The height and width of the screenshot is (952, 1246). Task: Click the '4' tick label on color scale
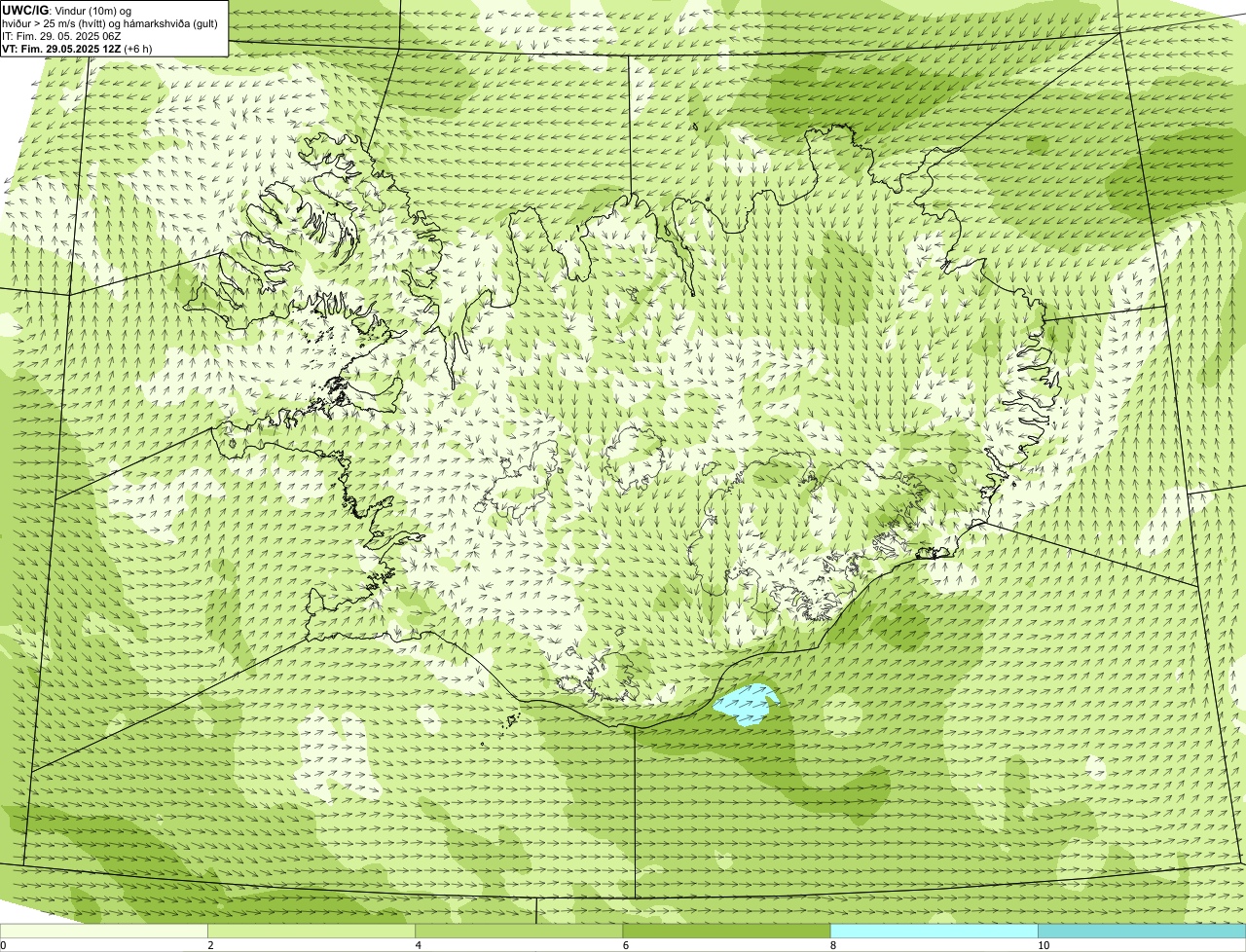418,945
